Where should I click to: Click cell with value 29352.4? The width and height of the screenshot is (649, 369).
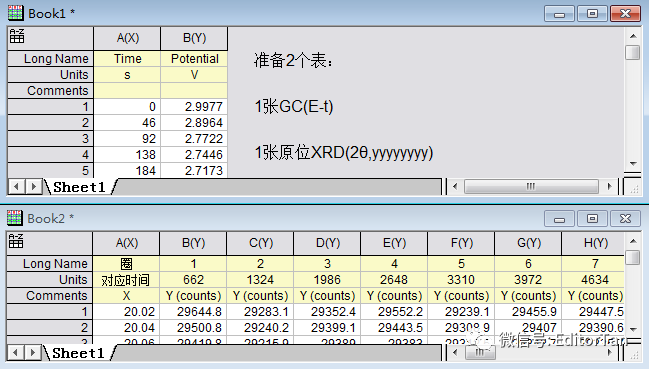click(327, 312)
